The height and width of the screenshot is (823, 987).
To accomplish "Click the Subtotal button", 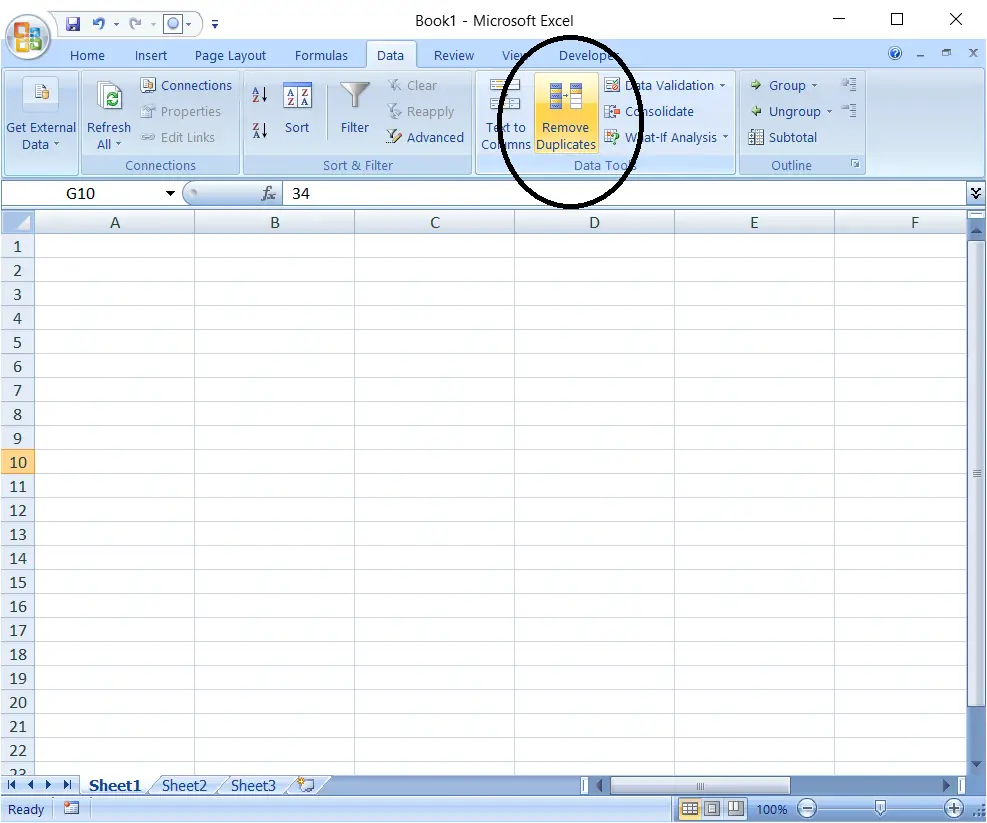I will (782, 137).
